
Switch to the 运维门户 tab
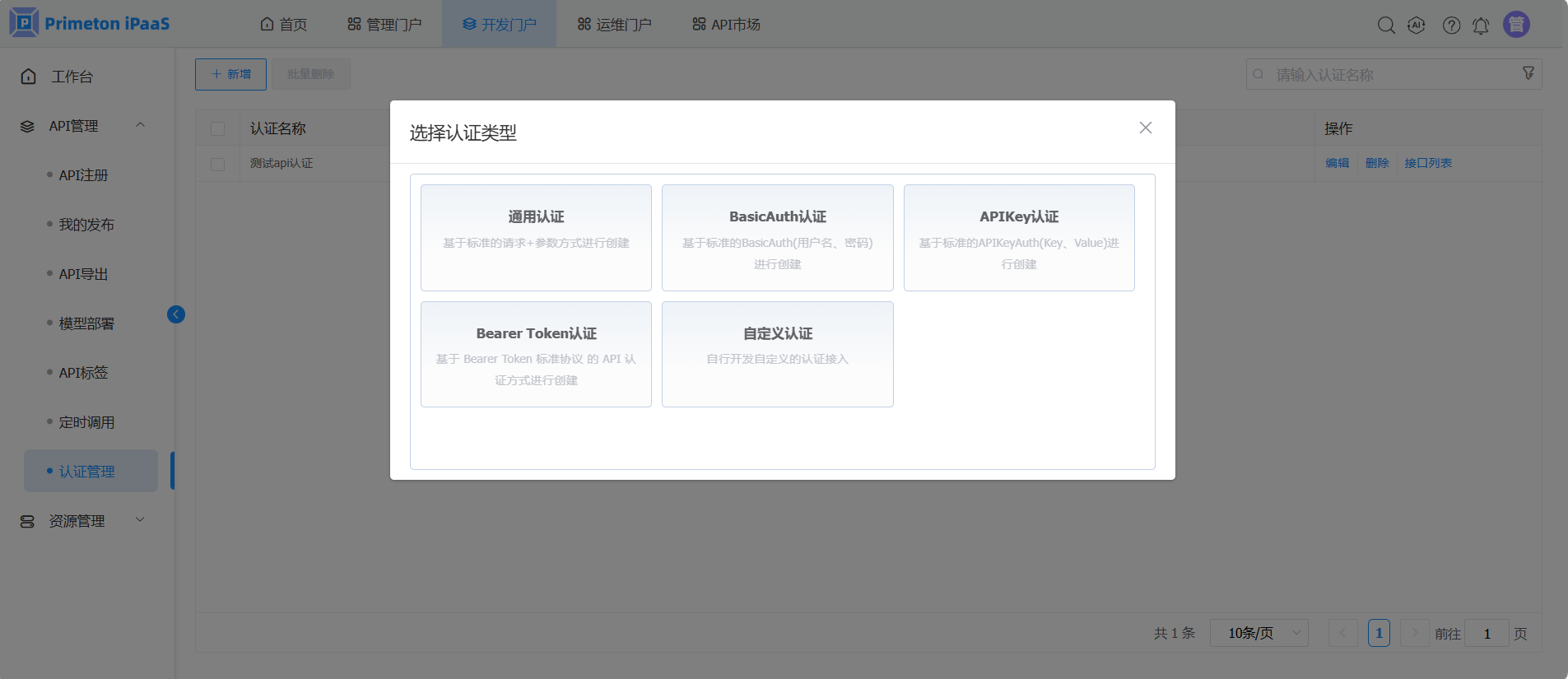tap(614, 25)
